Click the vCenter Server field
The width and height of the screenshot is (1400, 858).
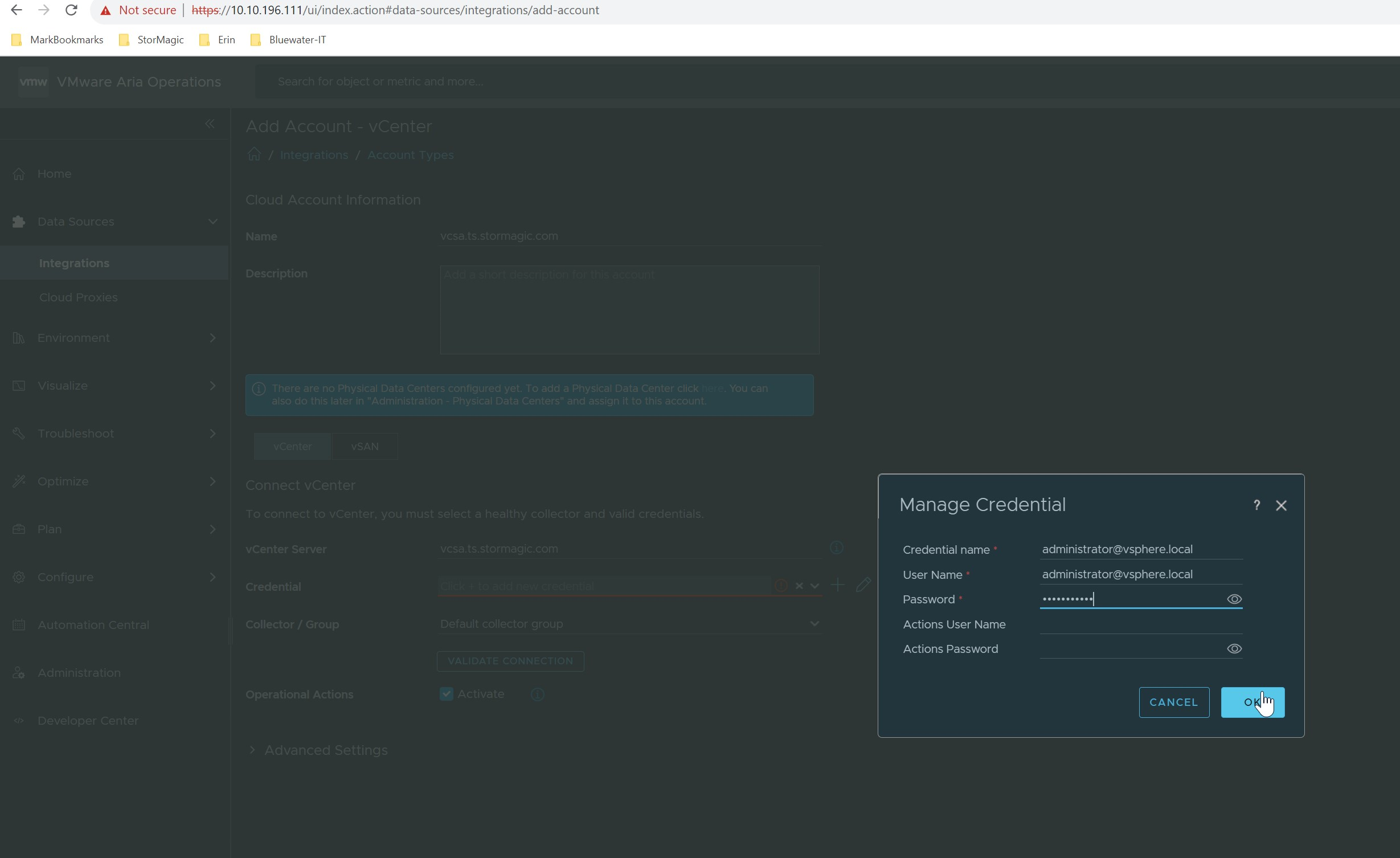click(630, 549)
